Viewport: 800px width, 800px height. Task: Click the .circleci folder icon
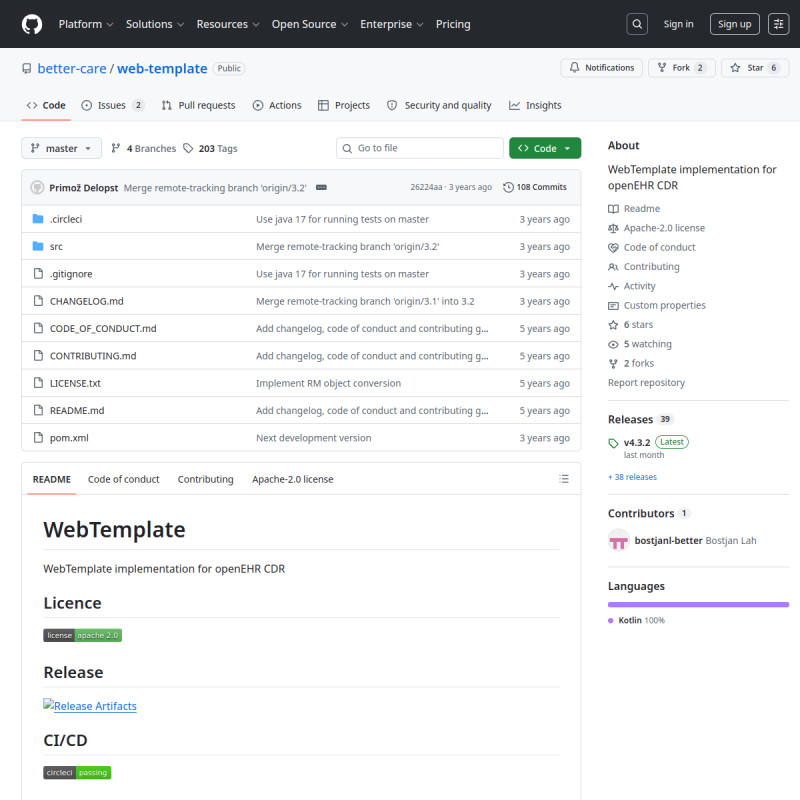click(x=38, y=219)
